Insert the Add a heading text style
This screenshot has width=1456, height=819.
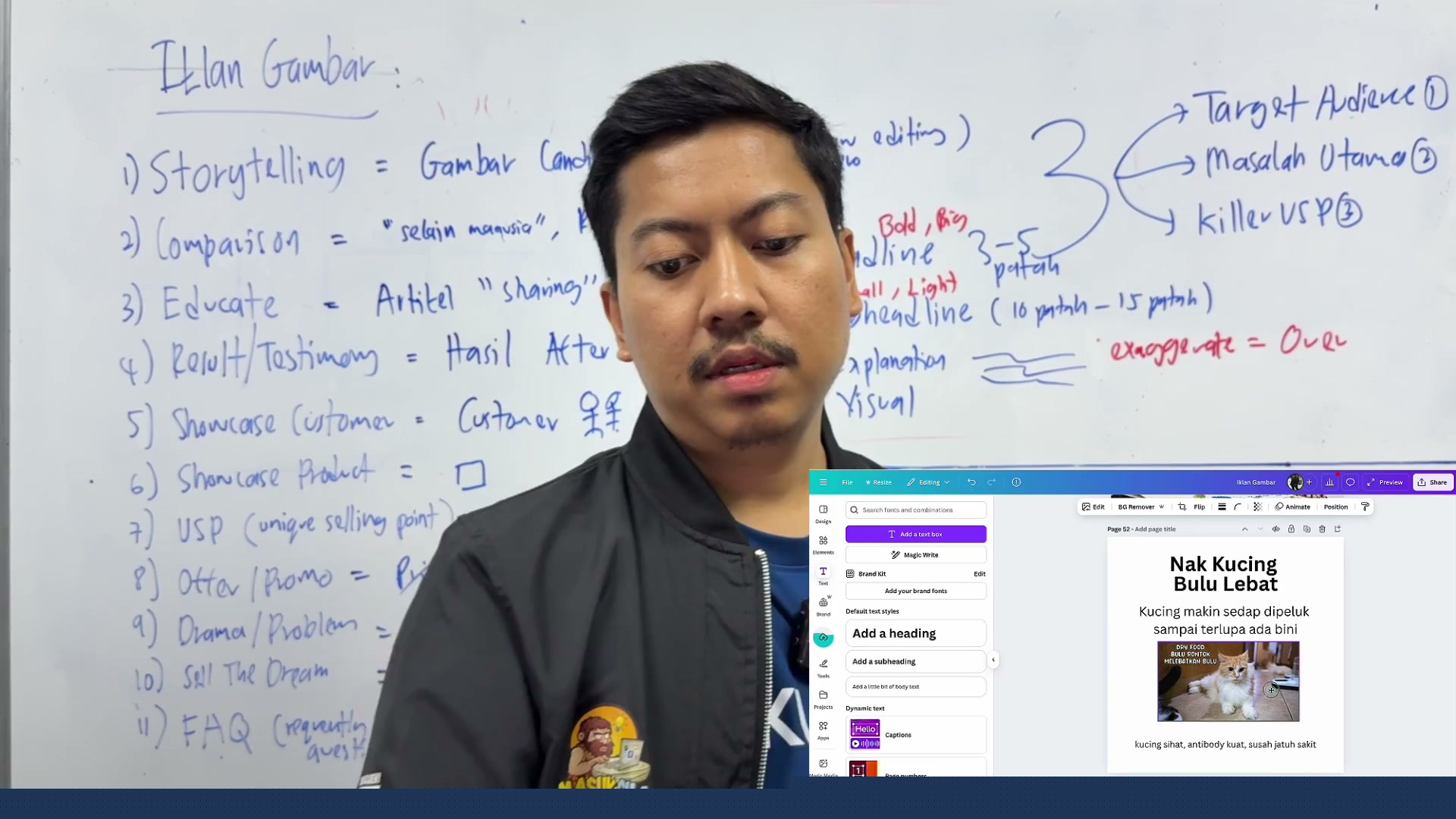[x=916, y=633]
